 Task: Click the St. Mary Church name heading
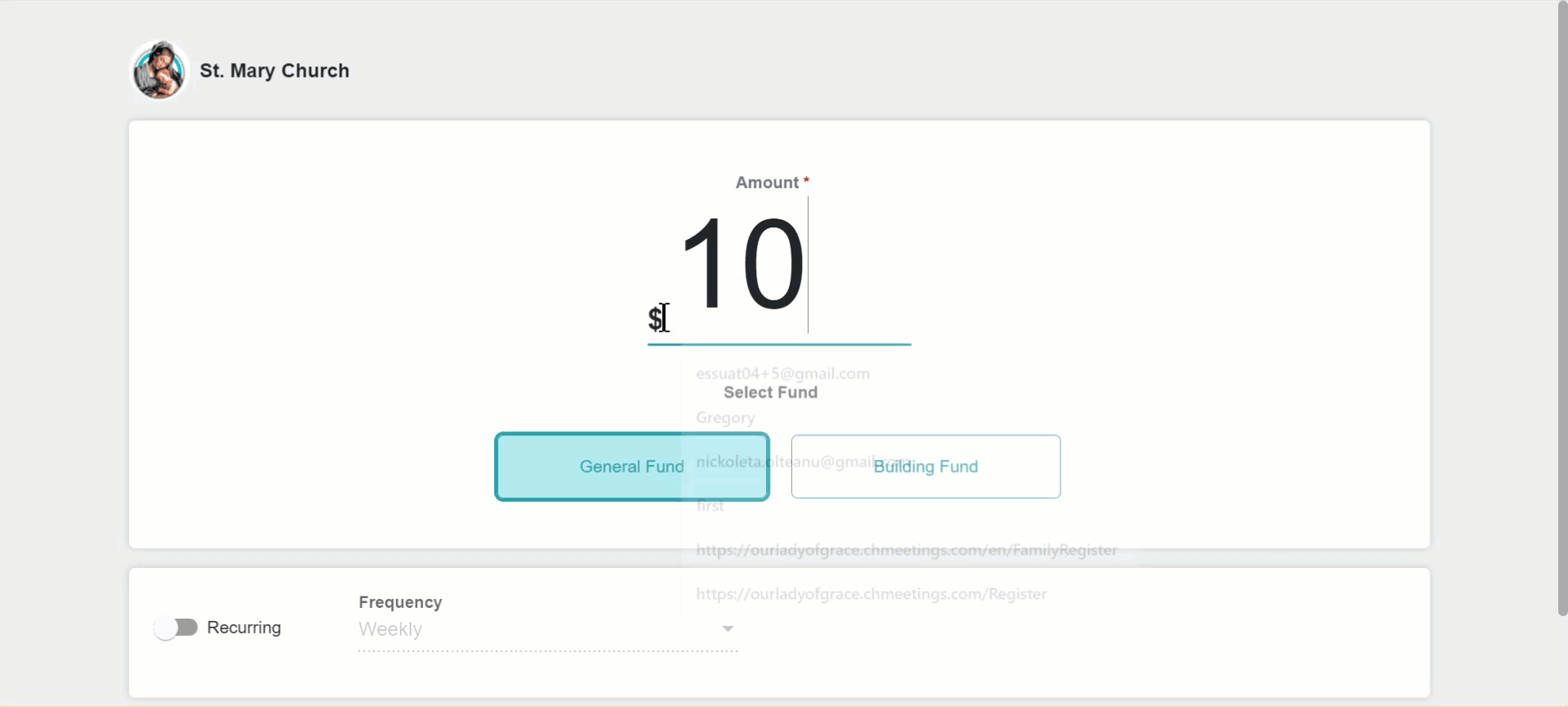[274, 70]
